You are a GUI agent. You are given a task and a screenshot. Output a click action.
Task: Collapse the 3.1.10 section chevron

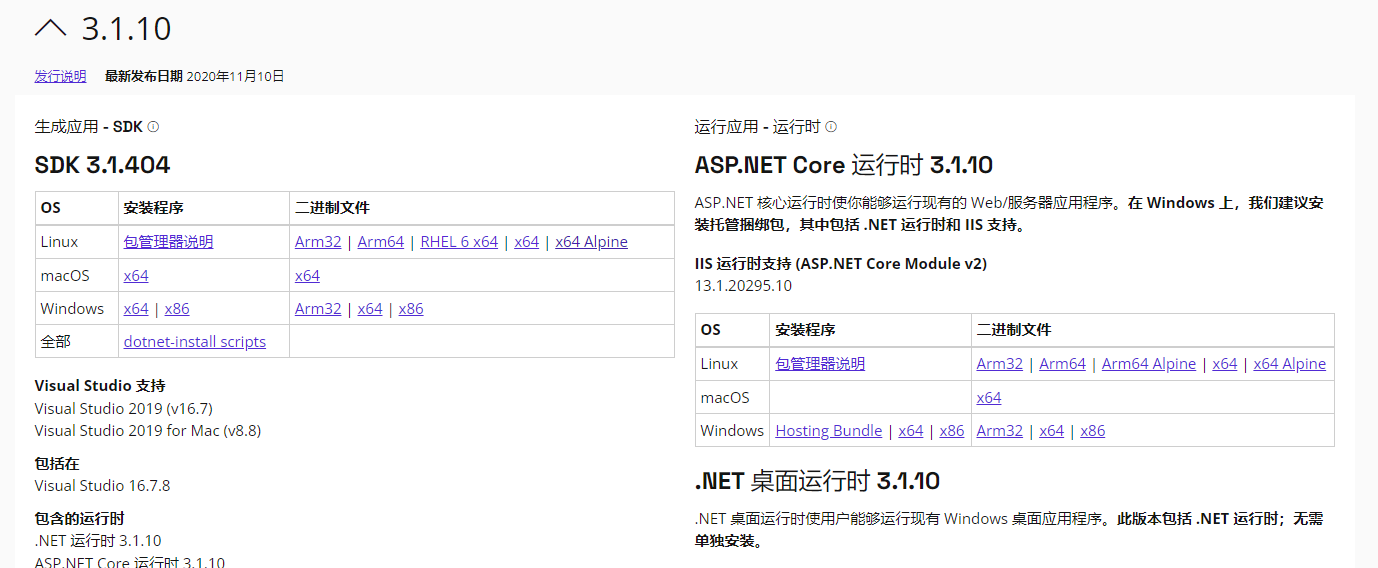click(50, 29)
